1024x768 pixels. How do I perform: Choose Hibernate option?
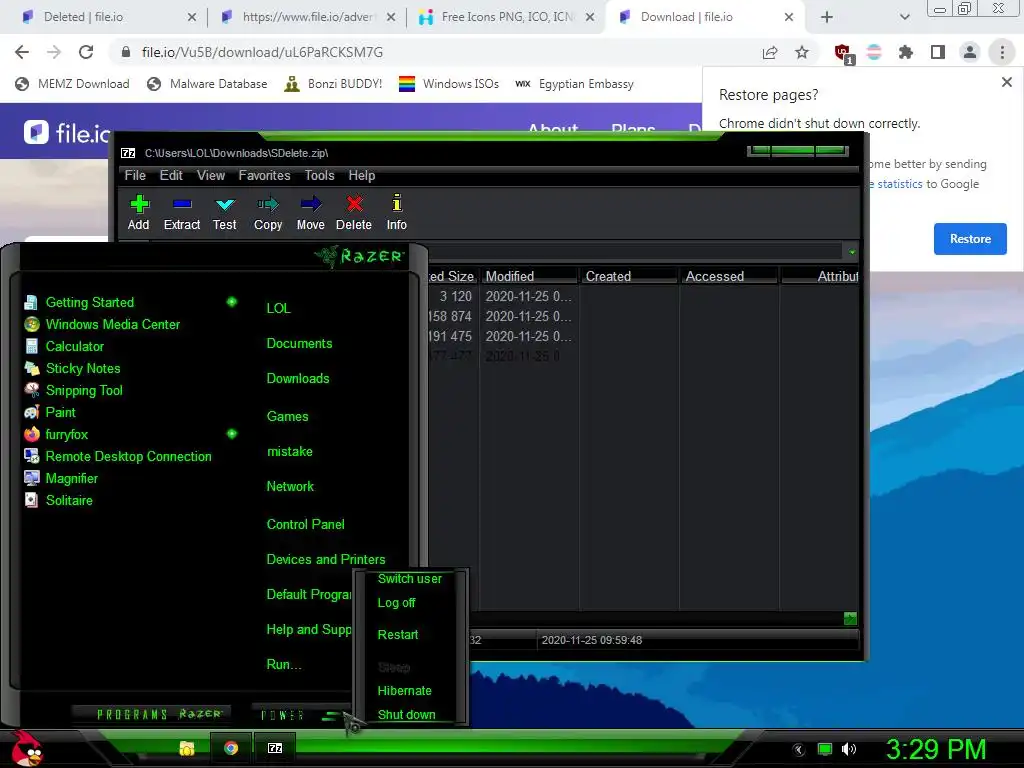tap(404, 691)
